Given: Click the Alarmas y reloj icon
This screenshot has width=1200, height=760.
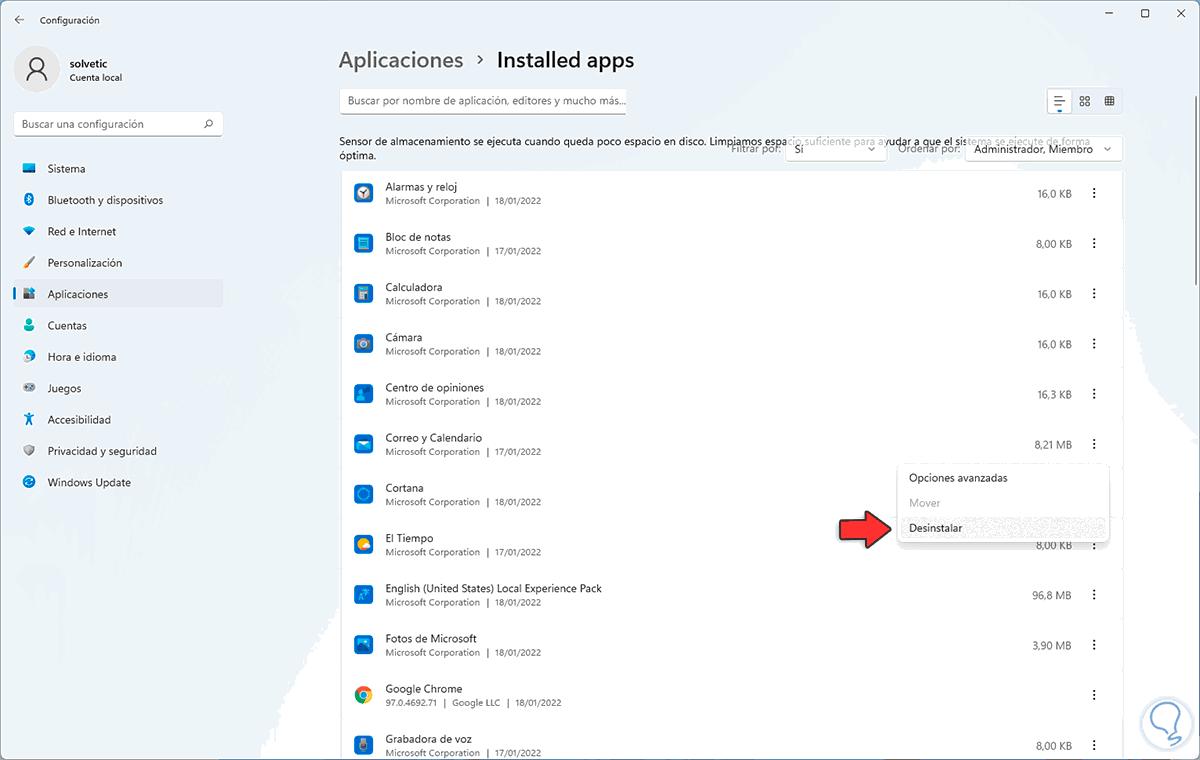Looking at the screenshot, I should click(363, 193).
